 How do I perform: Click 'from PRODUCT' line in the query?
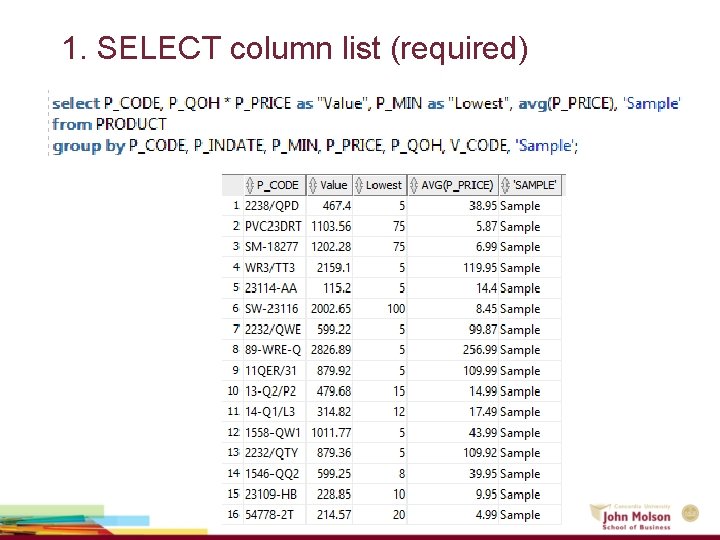click(x=109, y=124)
